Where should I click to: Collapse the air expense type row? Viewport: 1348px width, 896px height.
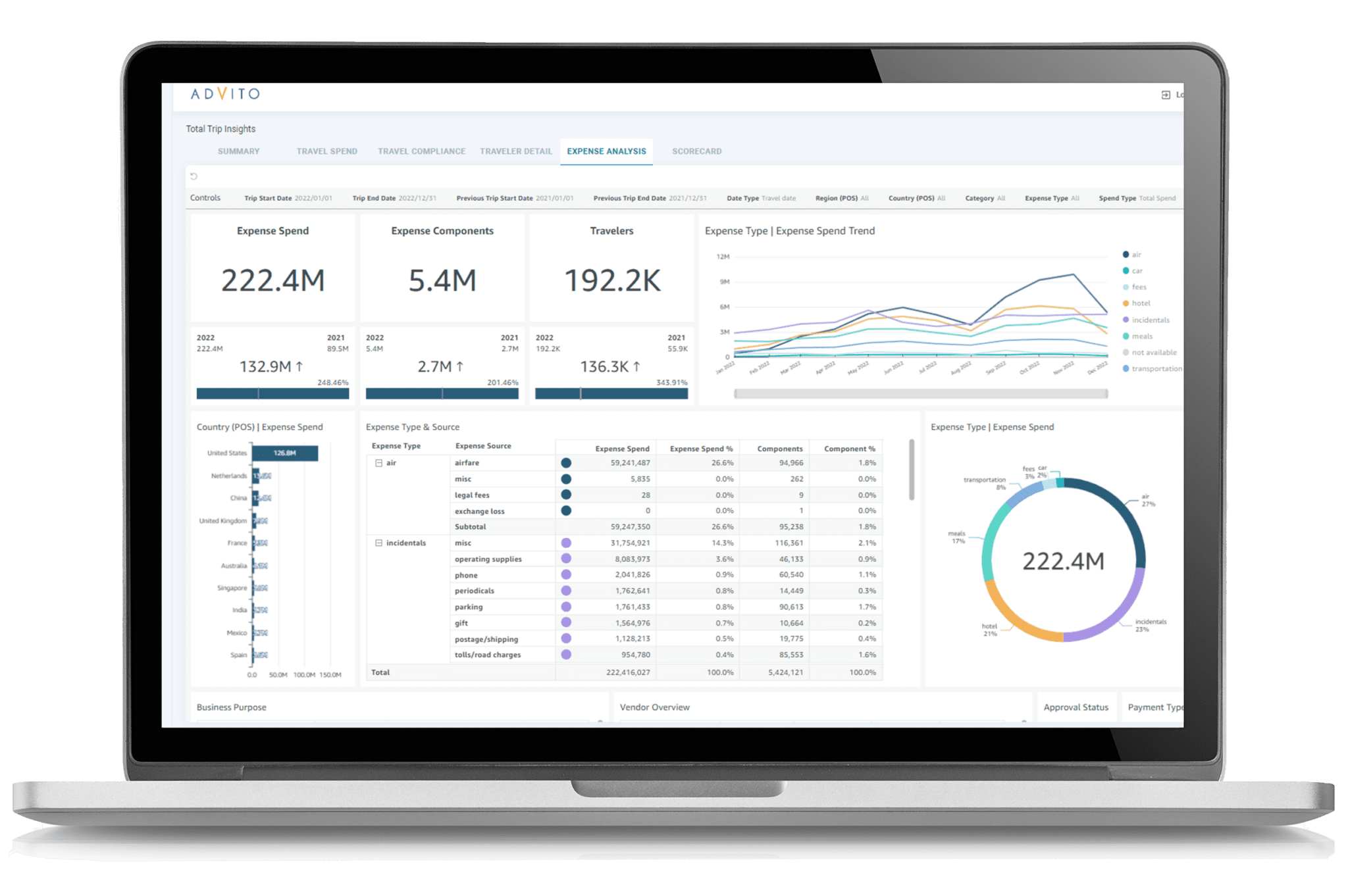pyautogui.click(x=378, y=463)
